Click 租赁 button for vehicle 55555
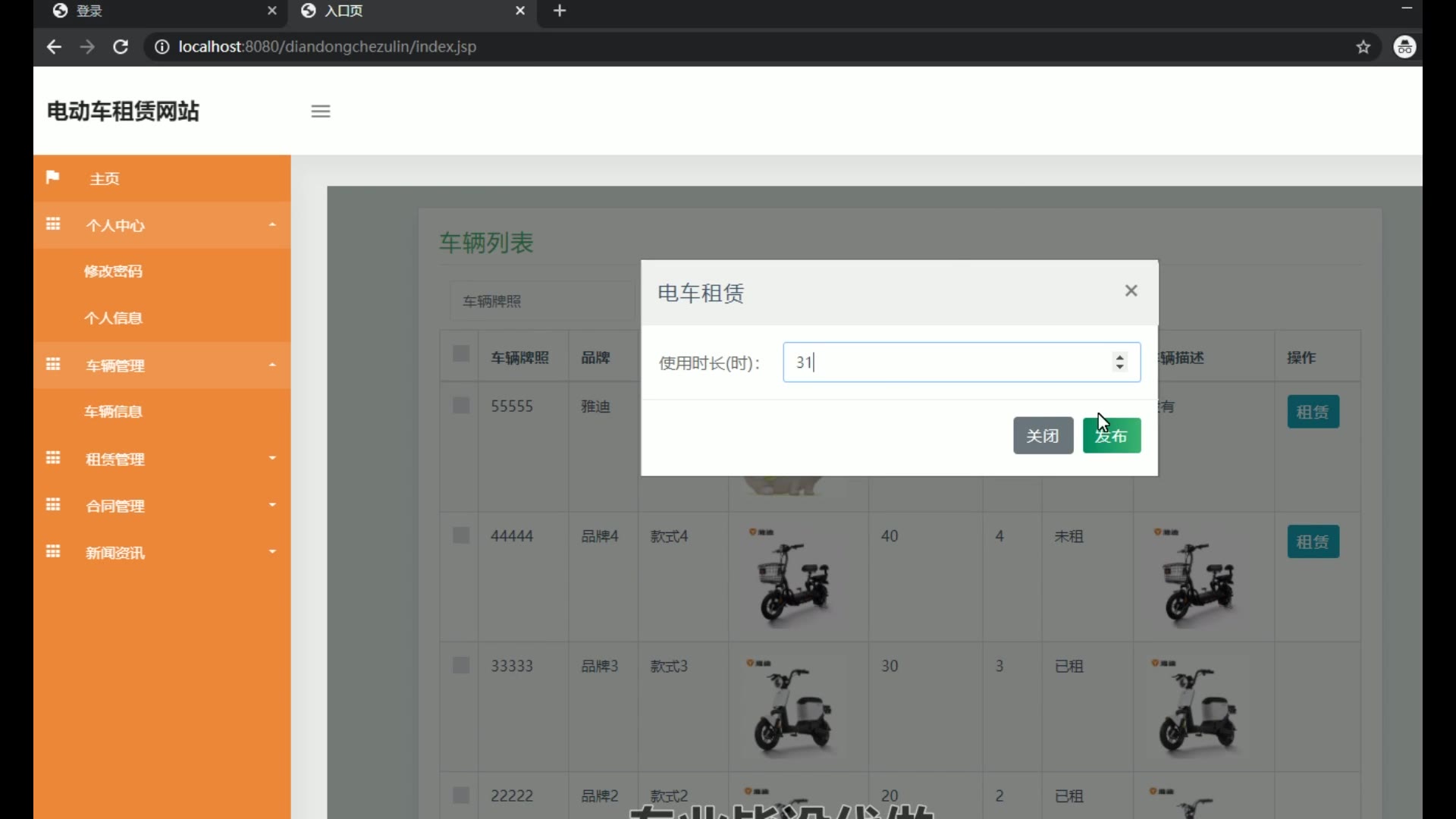 click(x=1313, y=412)
